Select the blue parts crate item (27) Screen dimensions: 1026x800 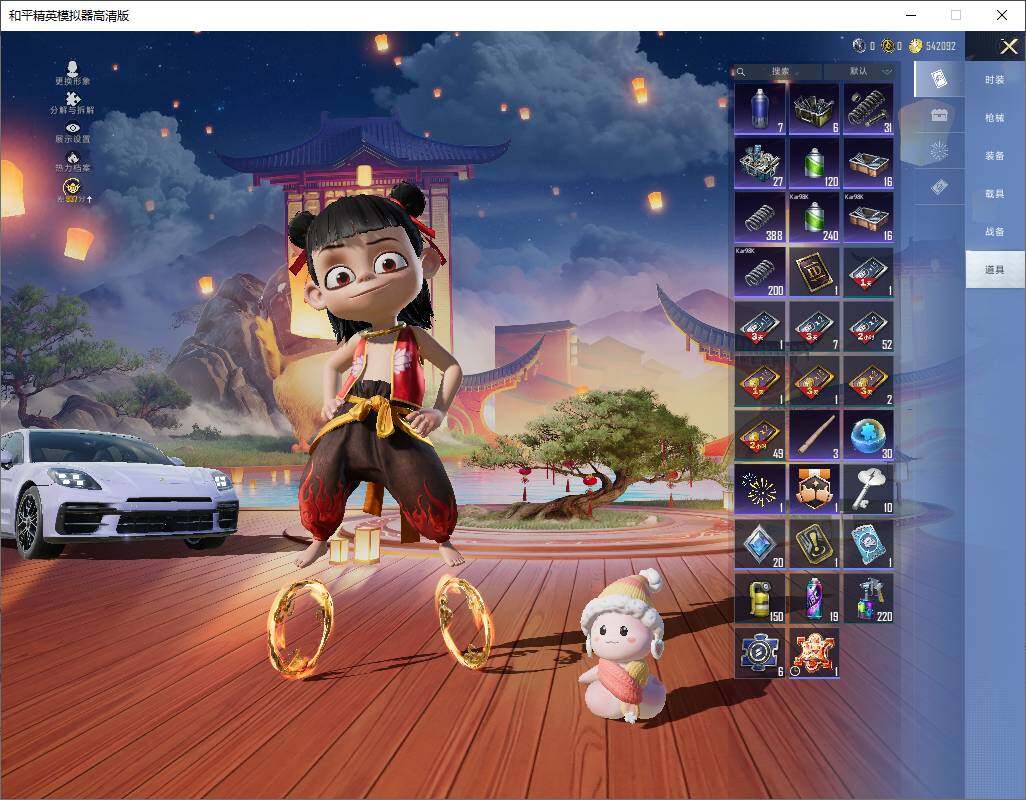coord(760,163)
